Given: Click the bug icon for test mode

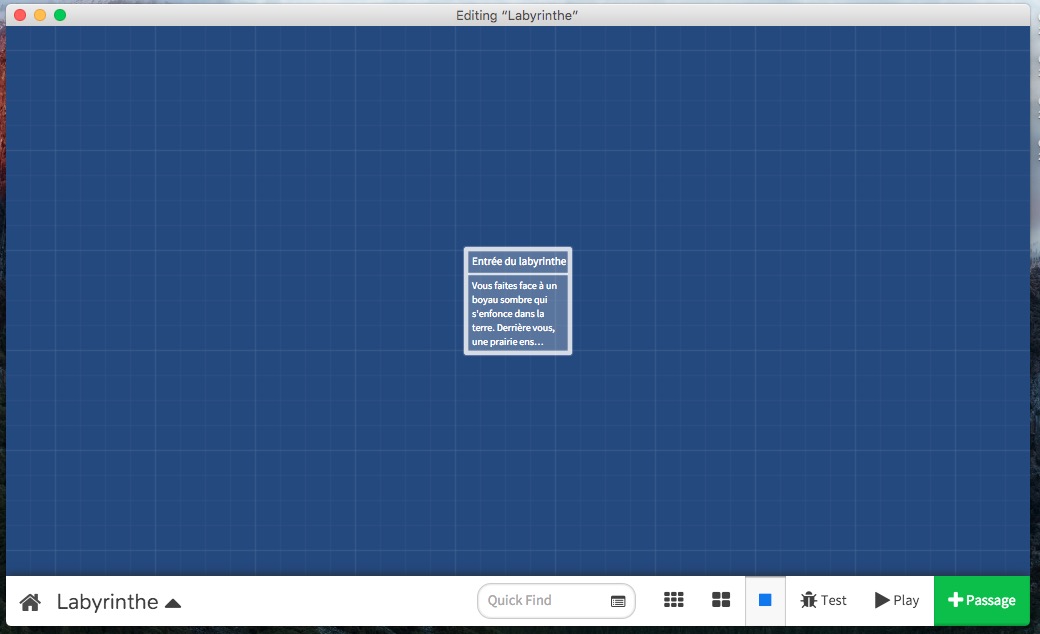Looking at the screenshot, I should tap(808, 600).
